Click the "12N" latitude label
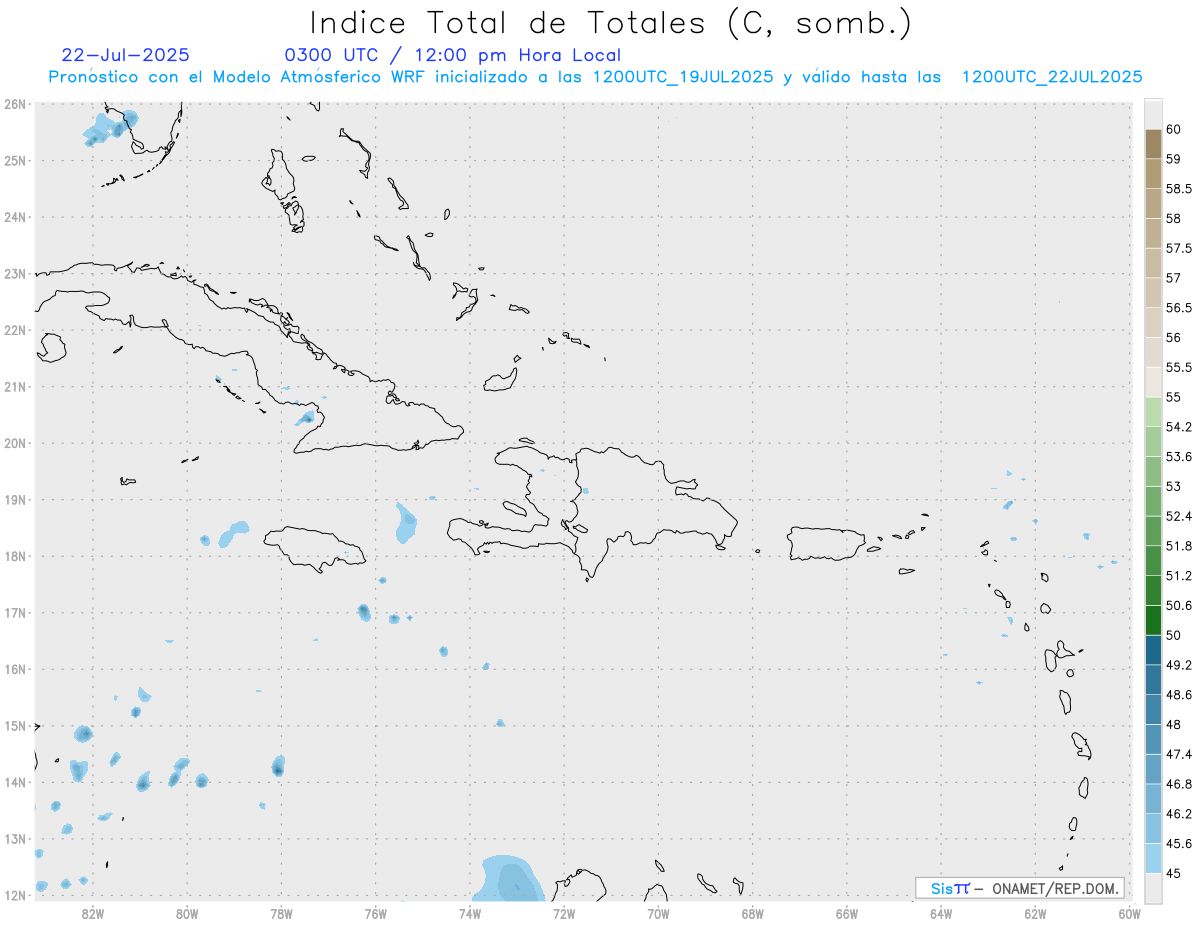The width and height of the screenshot is (1200, 927). 15,895
